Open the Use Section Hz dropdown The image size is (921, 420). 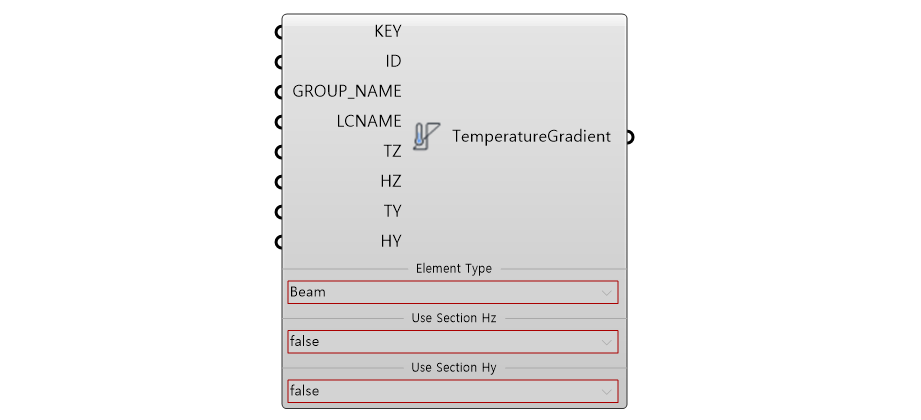point(453,341)
